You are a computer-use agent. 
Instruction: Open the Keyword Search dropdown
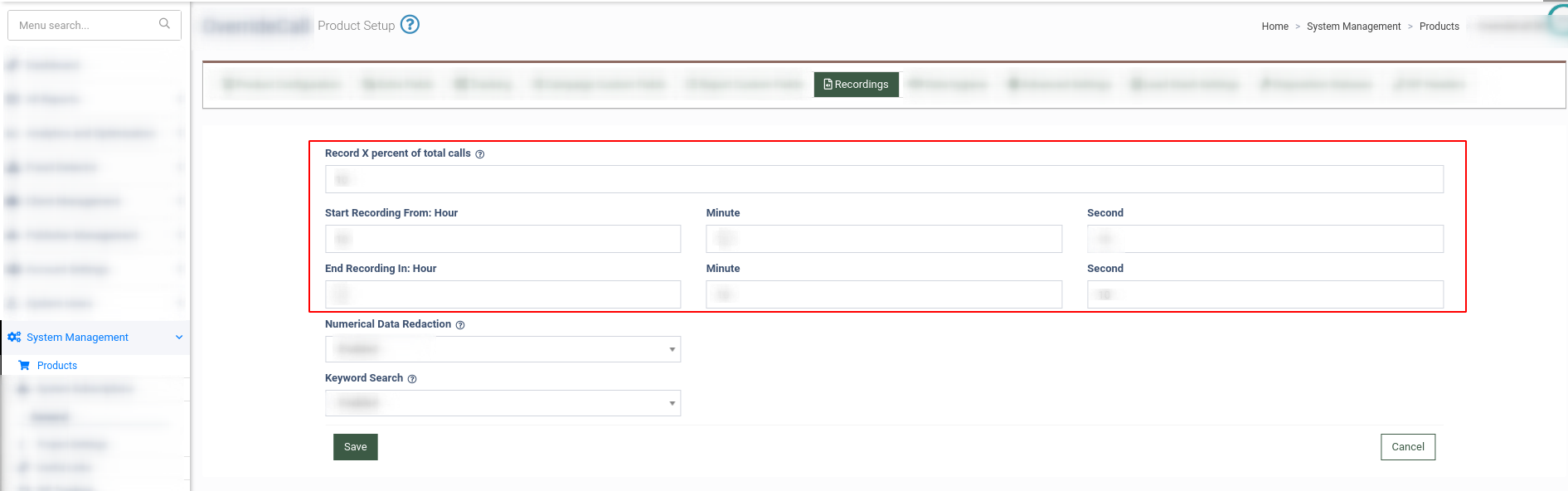(x=502, y=403)
